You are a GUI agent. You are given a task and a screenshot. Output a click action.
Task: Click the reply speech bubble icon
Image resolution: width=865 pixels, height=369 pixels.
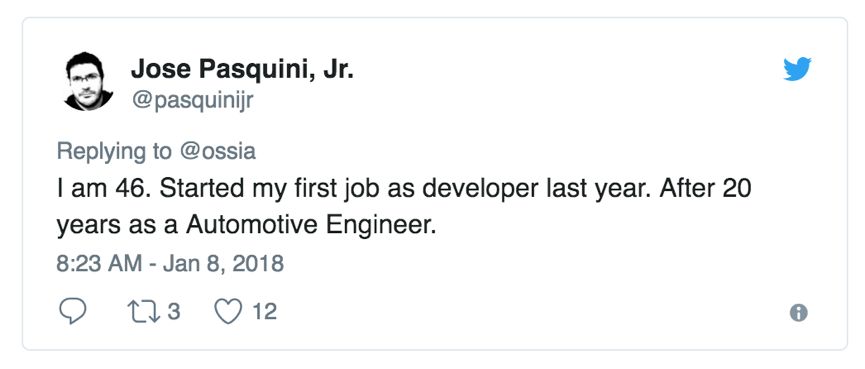[x=72, y=312]
